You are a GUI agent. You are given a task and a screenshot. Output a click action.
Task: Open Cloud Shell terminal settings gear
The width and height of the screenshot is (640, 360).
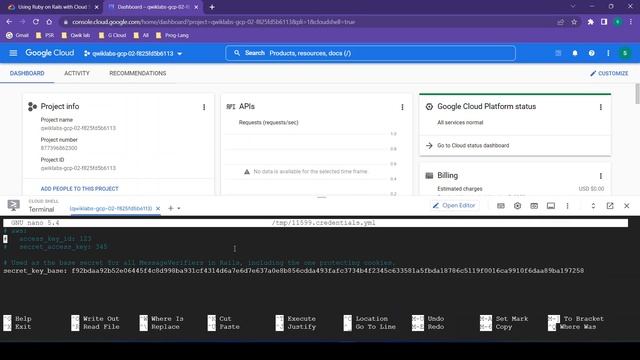tap(518, 206)
